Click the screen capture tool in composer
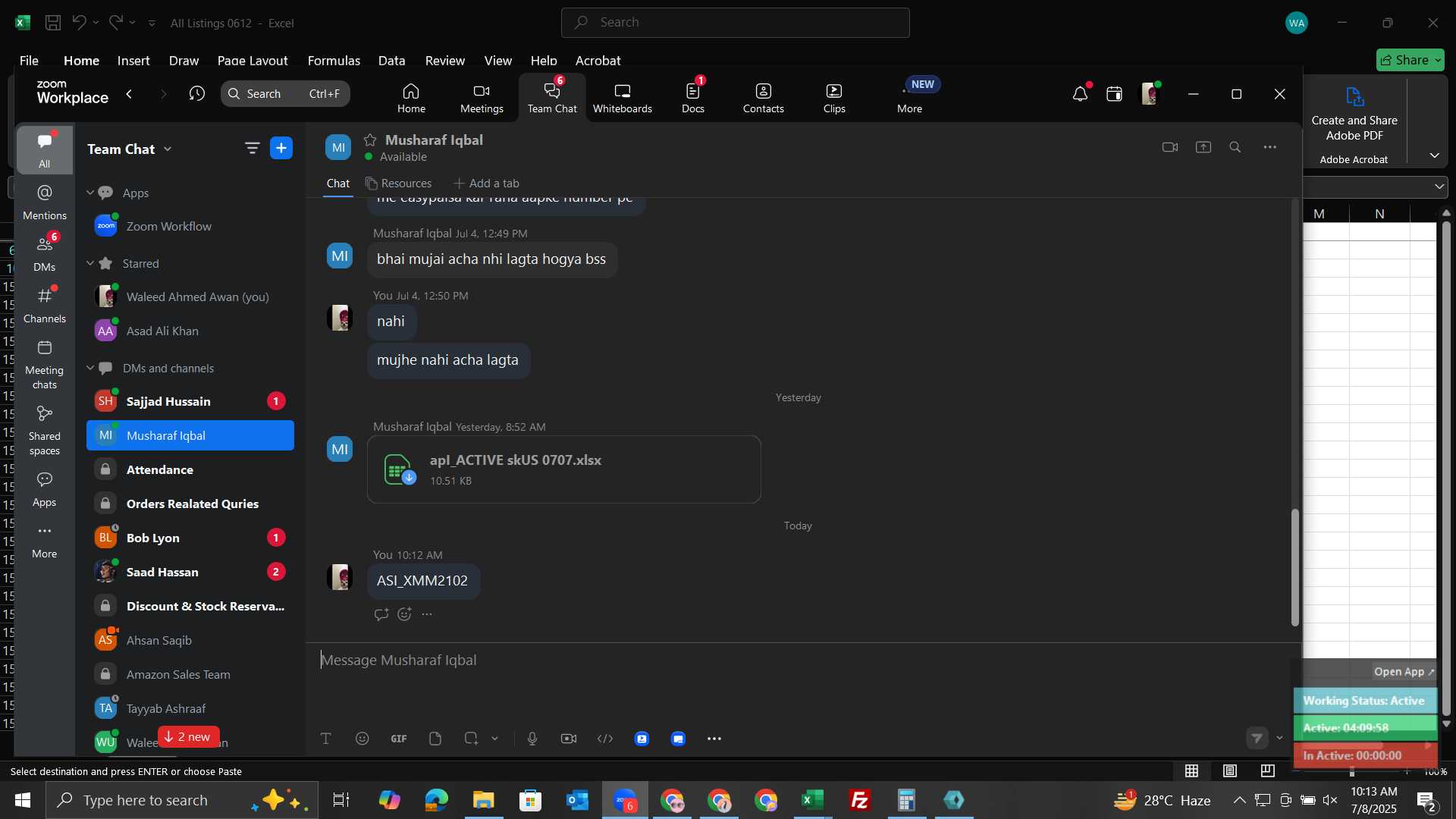The width and height of the screenshot is (1456, 819). pos(471,739)
